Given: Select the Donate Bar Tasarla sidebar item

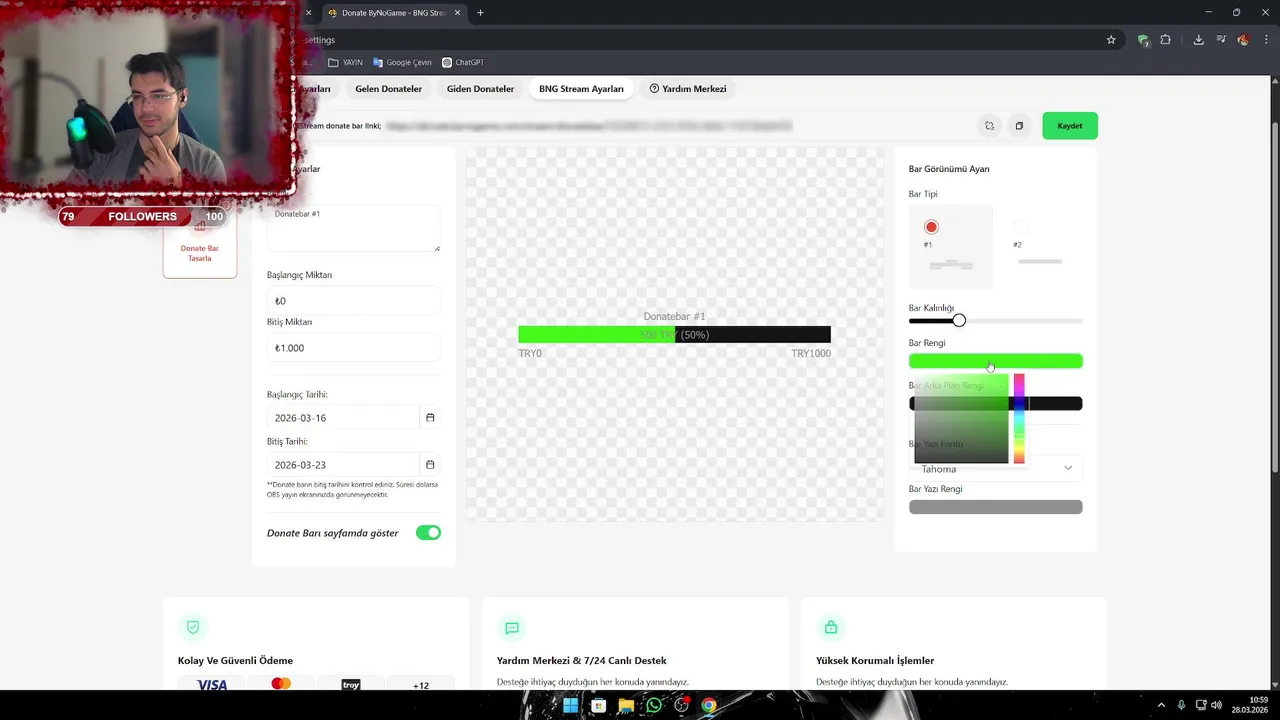Looking at the screenshot, I should pyautogui.click(x=200, y=248).
